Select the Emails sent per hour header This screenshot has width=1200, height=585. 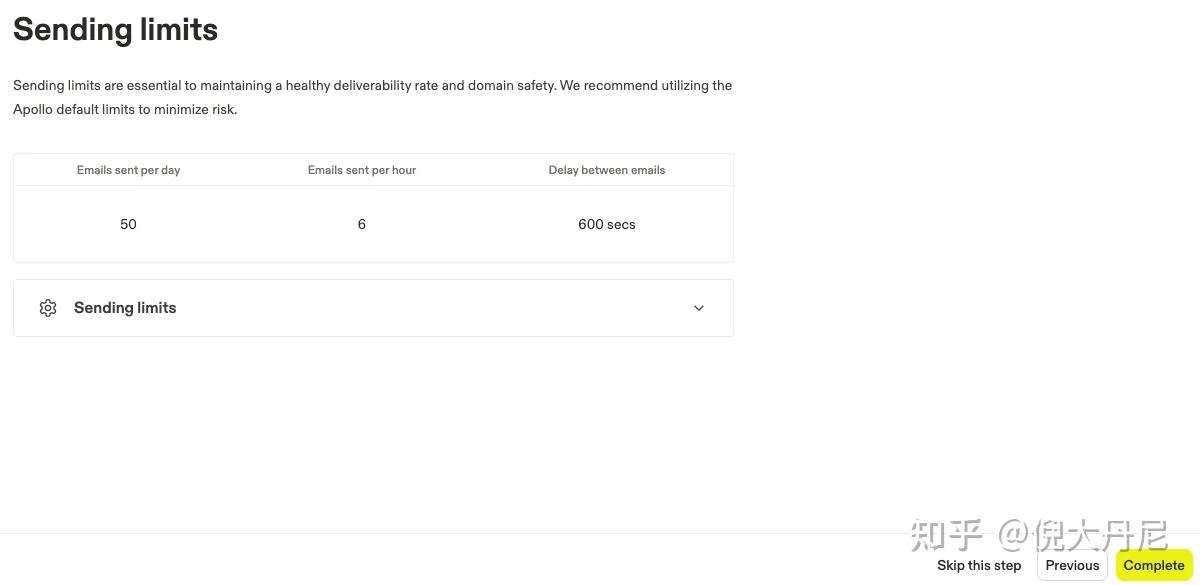pyautogui.click(x=362, y=170)
